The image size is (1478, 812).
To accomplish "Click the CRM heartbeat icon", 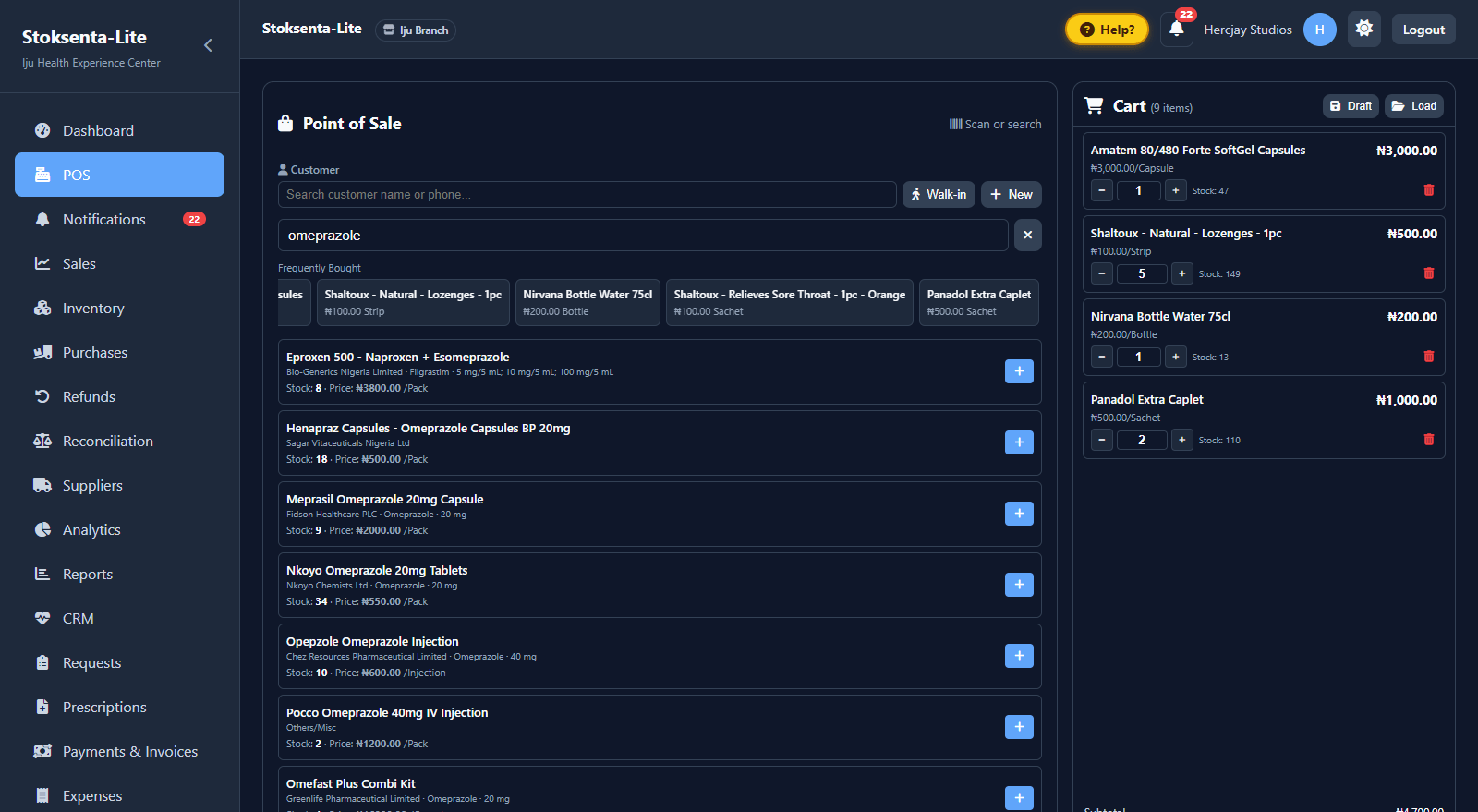I will coord(42,618).
